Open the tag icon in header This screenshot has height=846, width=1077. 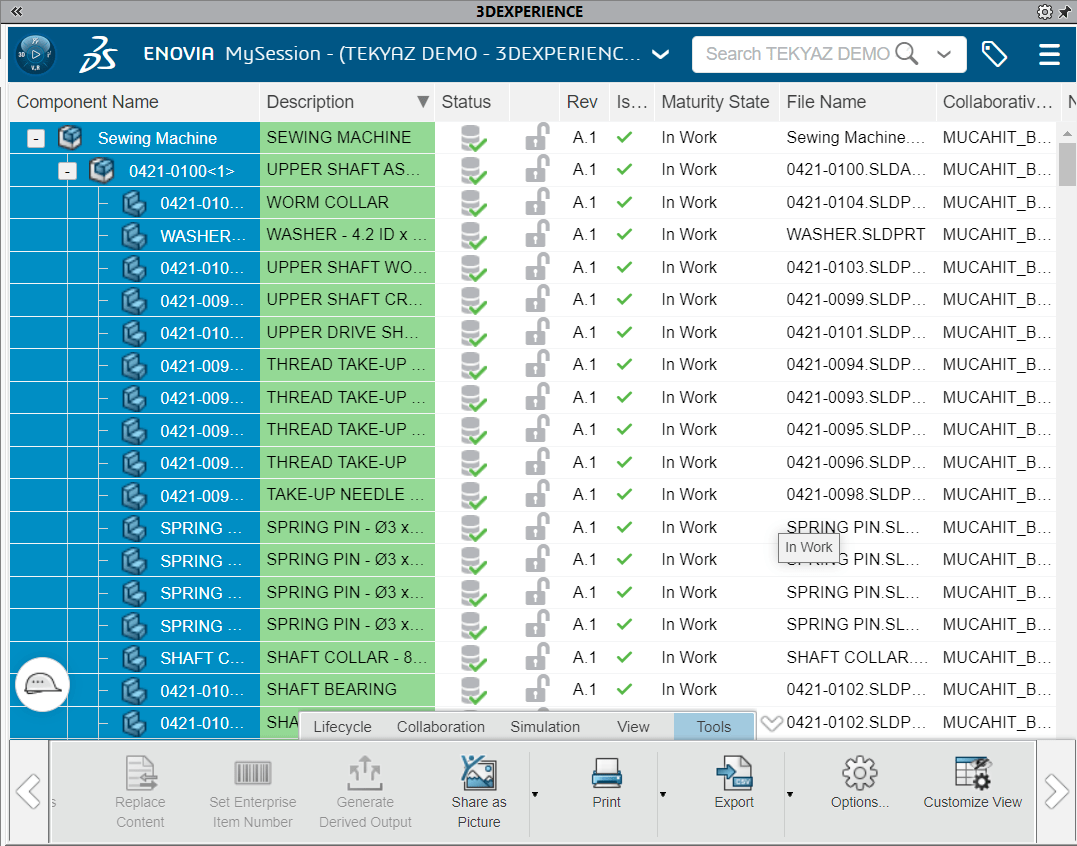(994, 54)
